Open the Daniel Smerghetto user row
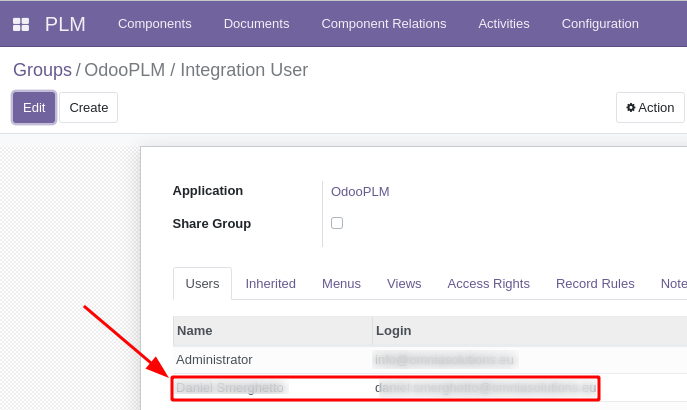The height and width of the screenshot is (410, 687). (430, 388)
